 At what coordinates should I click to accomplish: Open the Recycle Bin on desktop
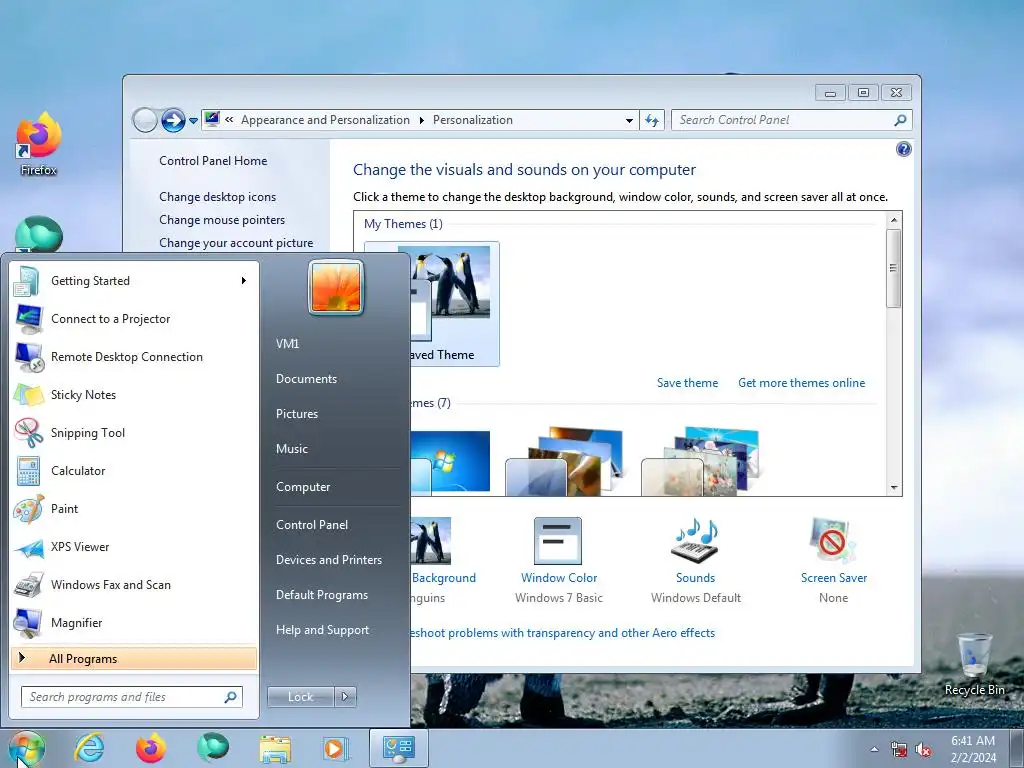974,664
